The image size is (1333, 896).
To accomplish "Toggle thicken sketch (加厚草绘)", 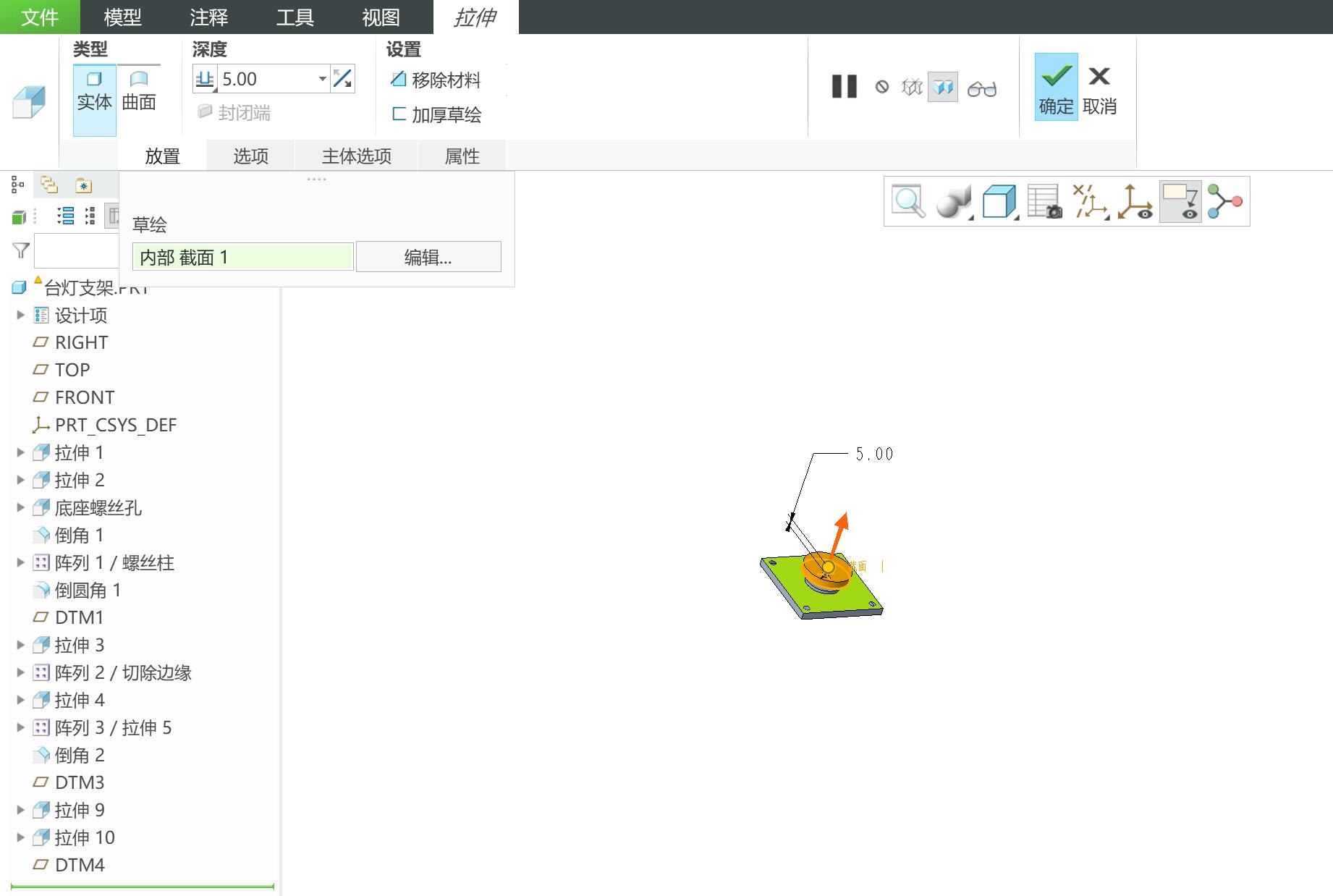I will click(x=436, y=114).
